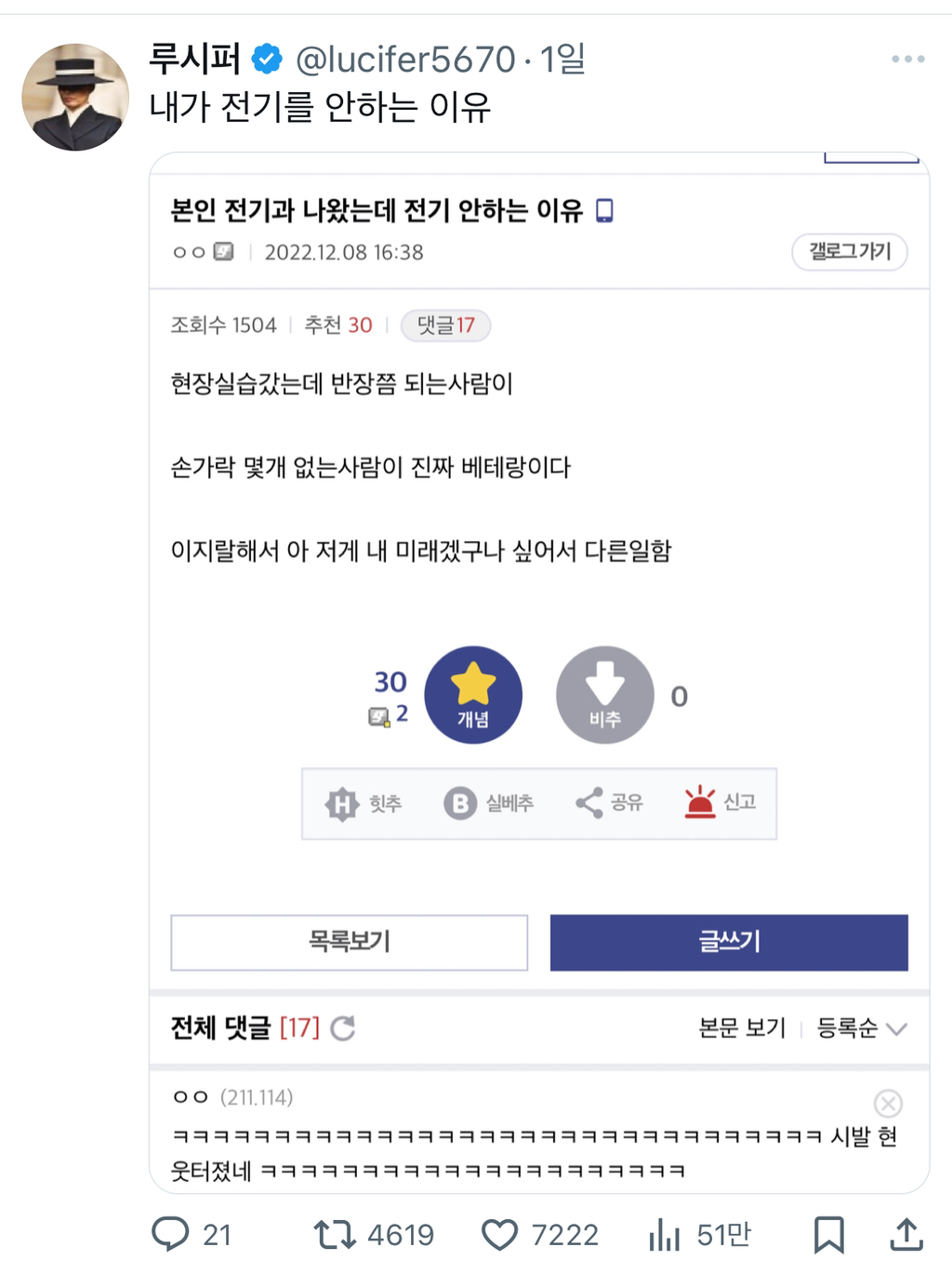Dismiss the first comment with X icon

tap(888, 1103)
